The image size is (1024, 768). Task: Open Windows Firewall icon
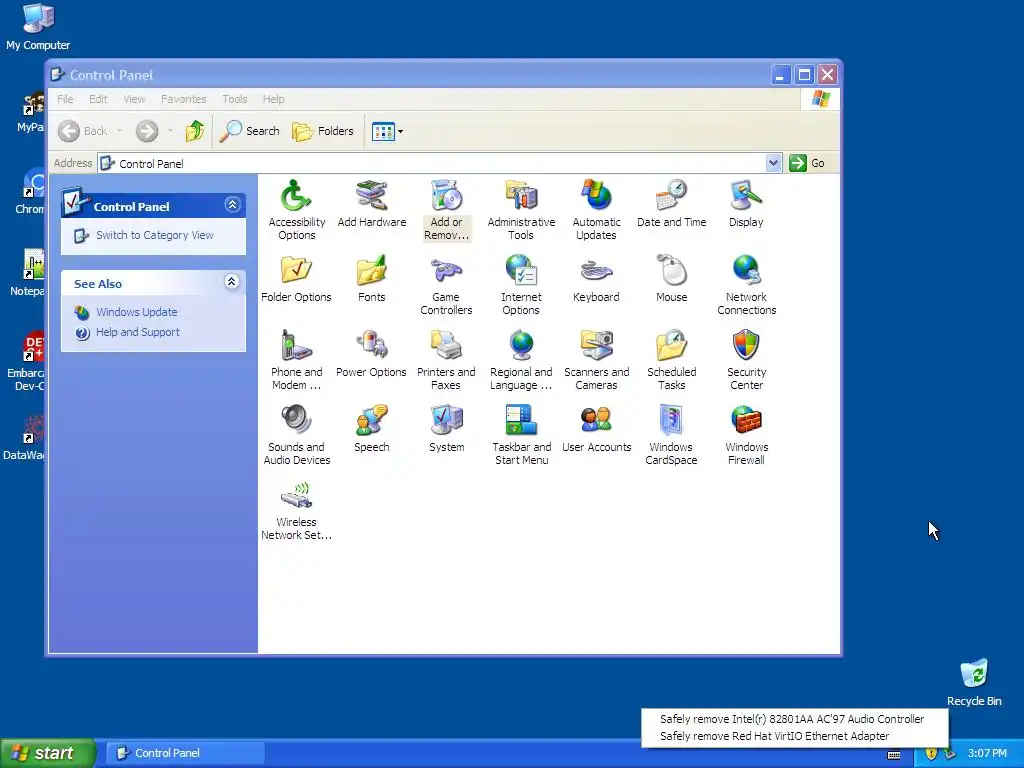pos(746,435)
